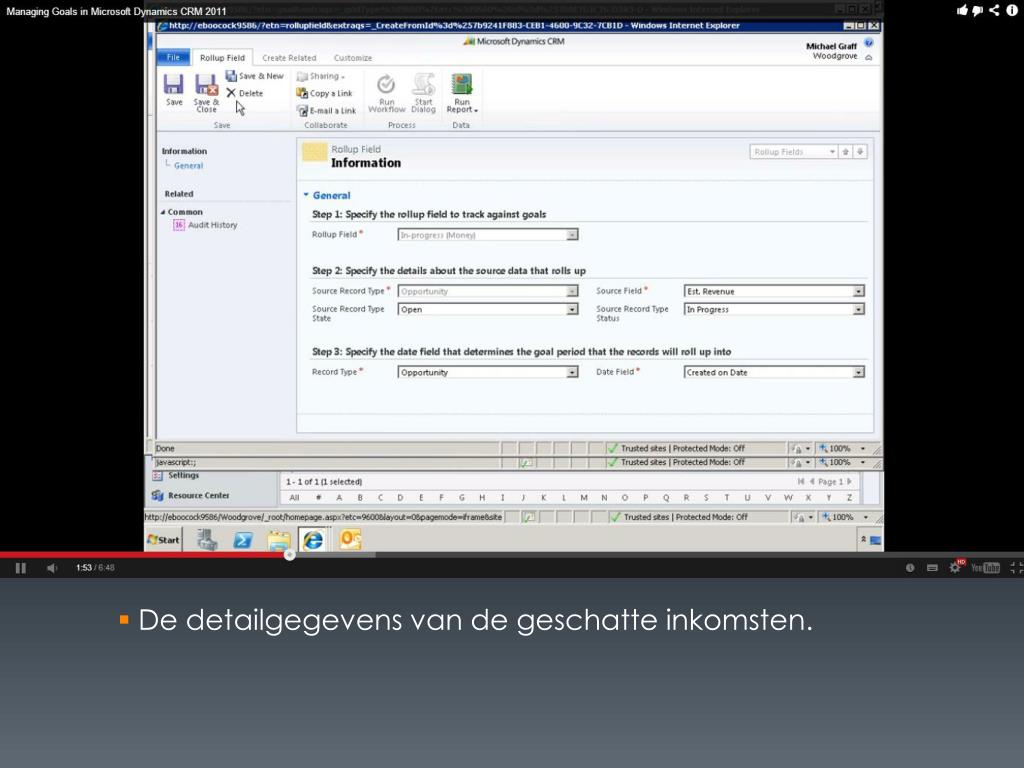
Task: Go to previous record with up arrow
Action: [846, 152]
